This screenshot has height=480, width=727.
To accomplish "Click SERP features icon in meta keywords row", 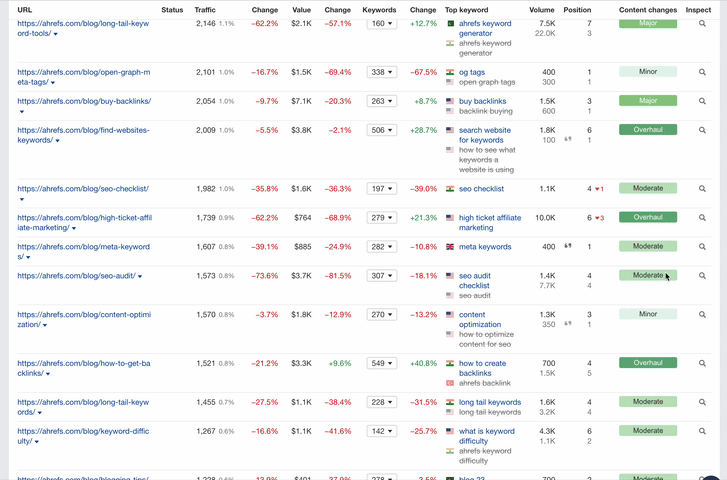I will (569, 246).
